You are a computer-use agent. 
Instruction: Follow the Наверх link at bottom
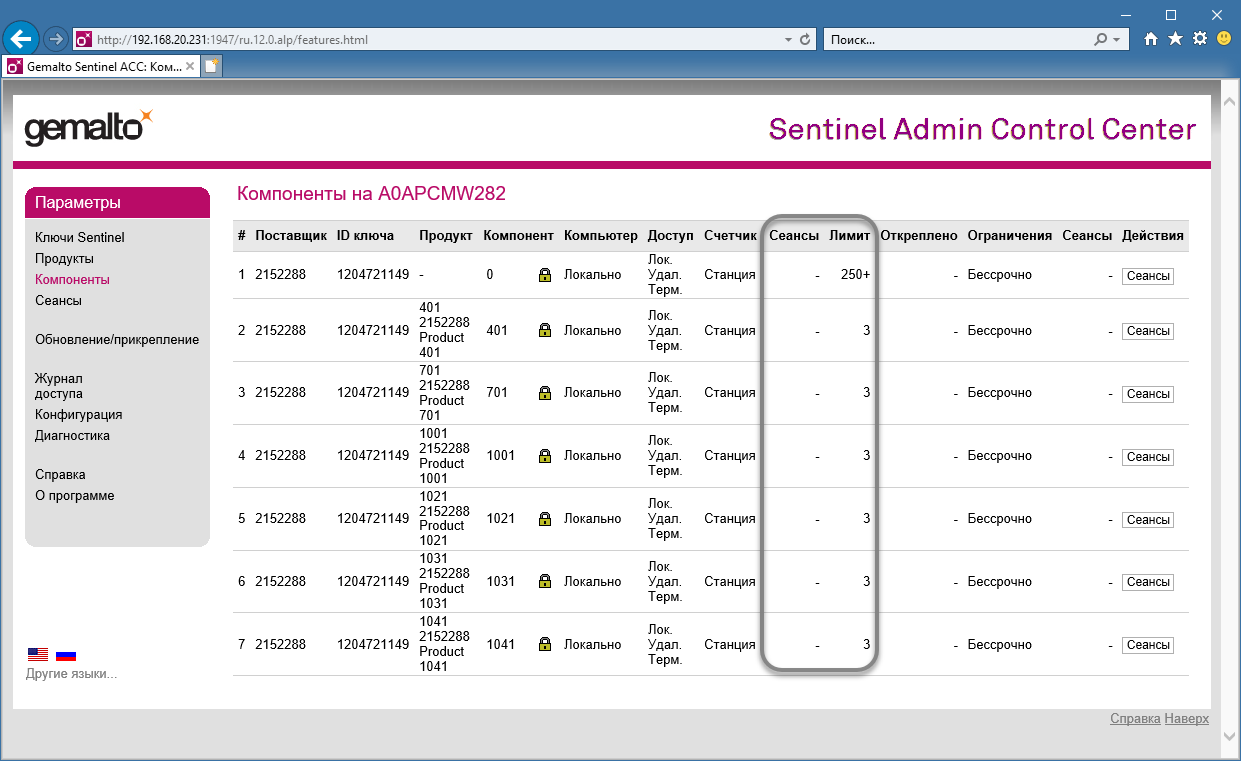point(1186,719)
